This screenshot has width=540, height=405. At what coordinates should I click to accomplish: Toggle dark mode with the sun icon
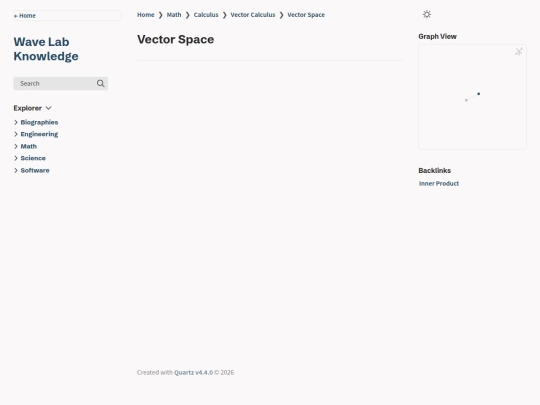pos(427,14)
